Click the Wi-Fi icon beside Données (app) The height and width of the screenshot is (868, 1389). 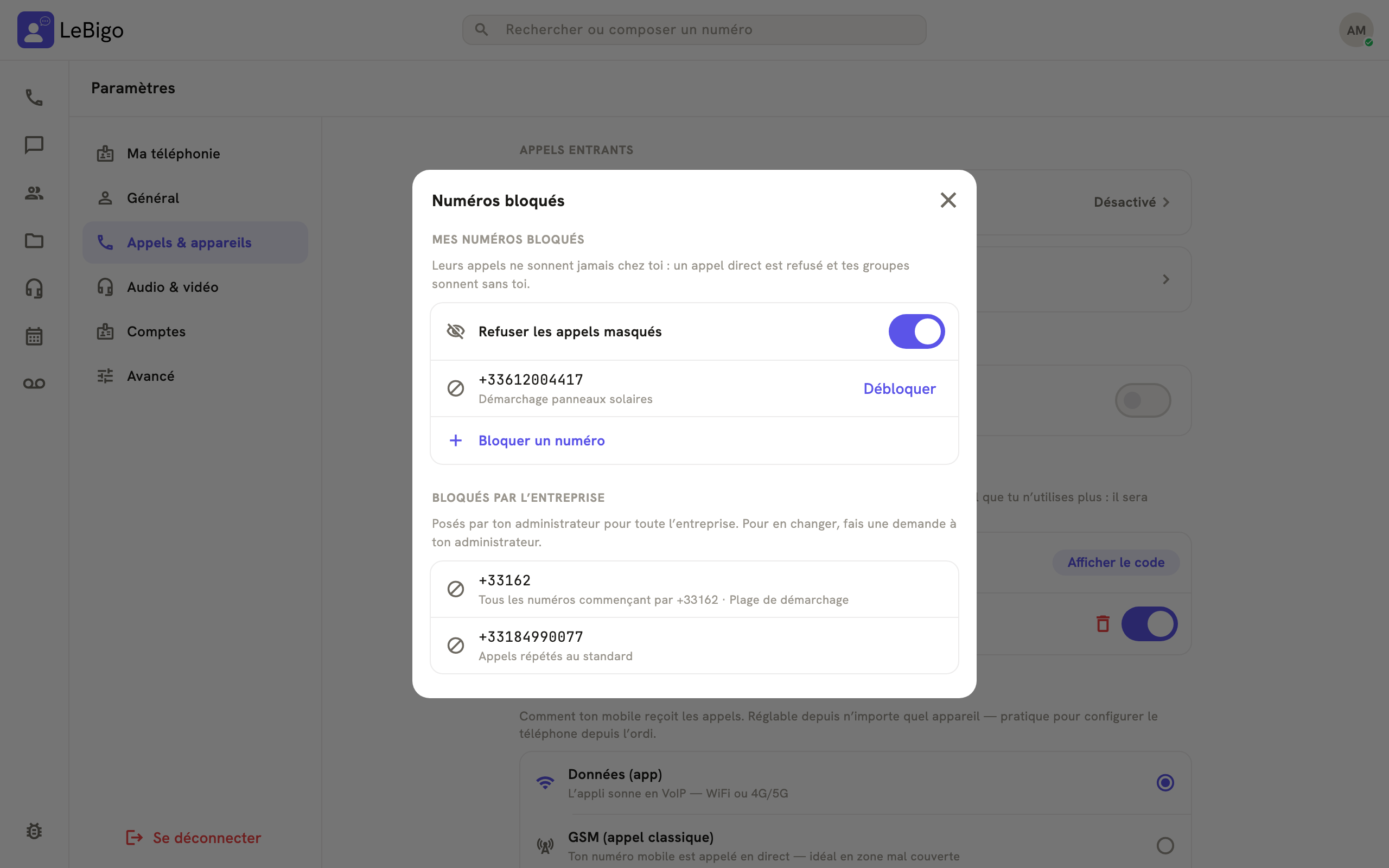[545, 782]
